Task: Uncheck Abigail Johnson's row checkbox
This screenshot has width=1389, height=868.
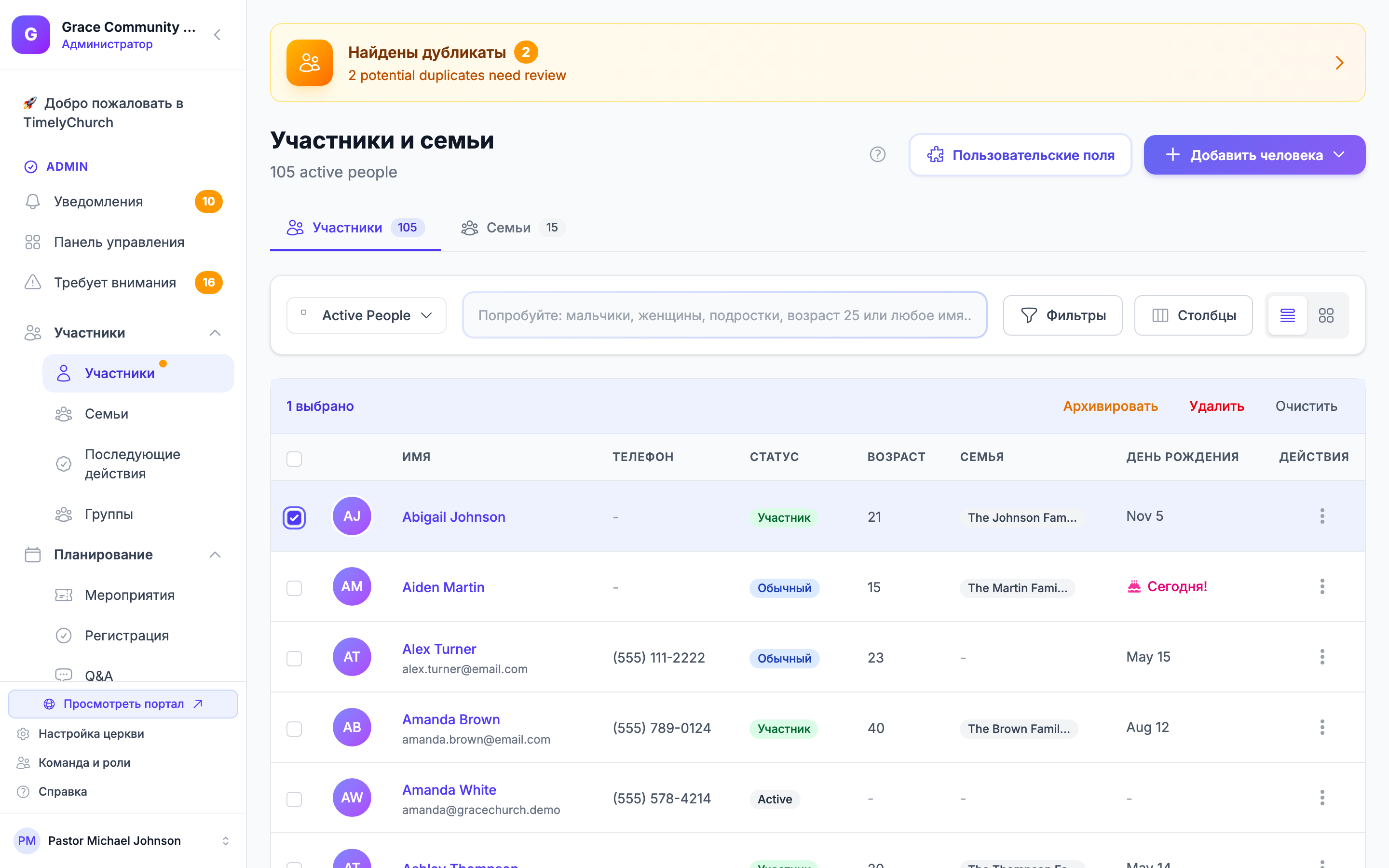Action: [294, 517]
